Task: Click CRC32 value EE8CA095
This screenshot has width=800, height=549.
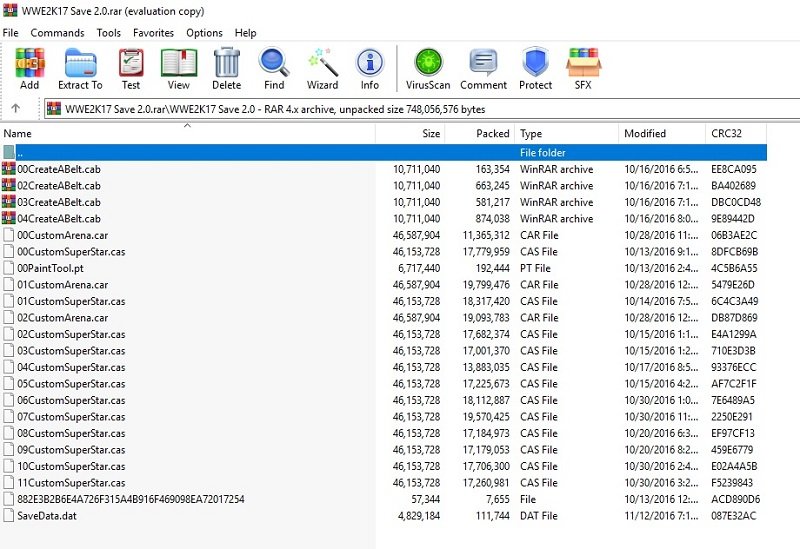Action: pyautogui.click(x=734, y=169)
